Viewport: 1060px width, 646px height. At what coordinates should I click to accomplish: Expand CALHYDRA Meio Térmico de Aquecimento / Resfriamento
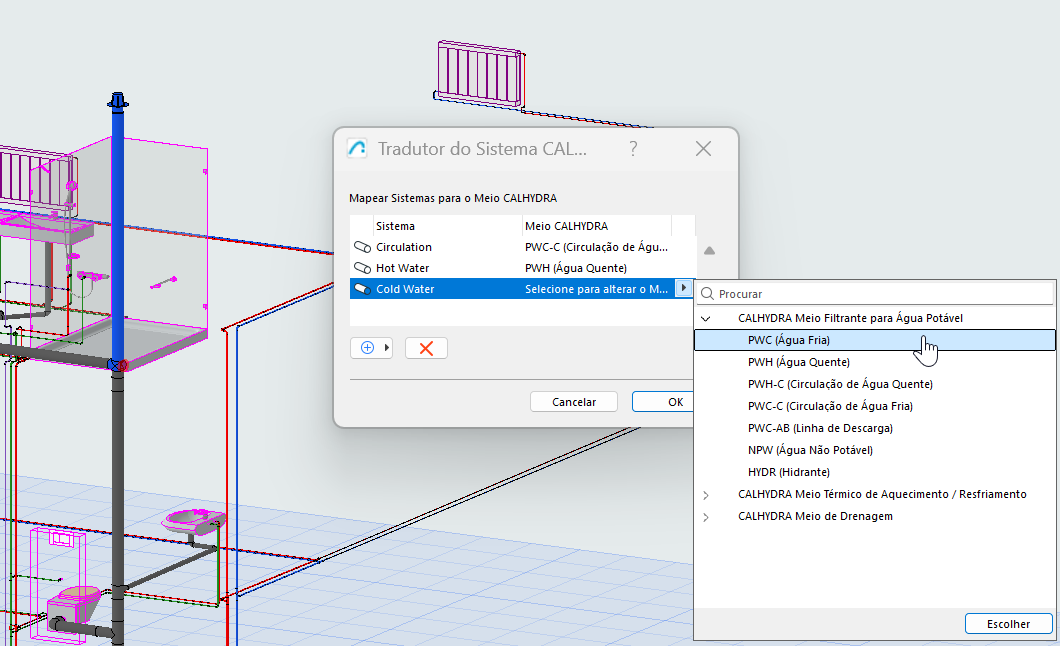[706, 495]
